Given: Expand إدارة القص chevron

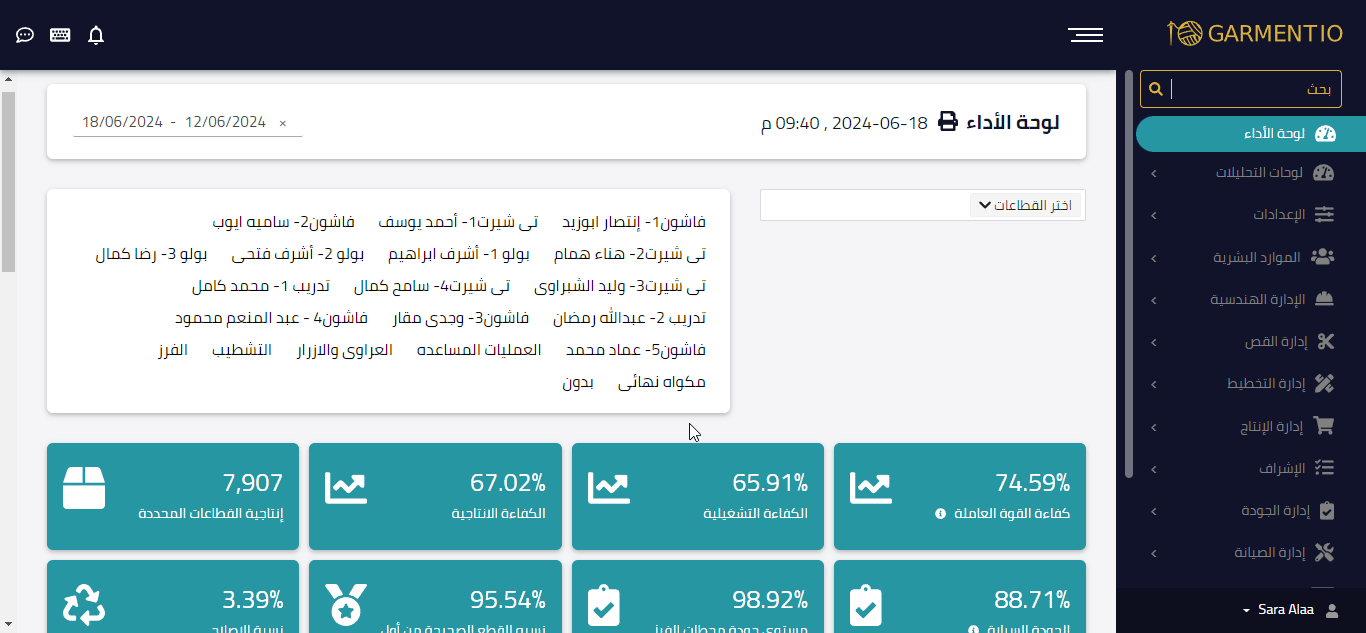Looking at the screenshot, I should 1153,342.
